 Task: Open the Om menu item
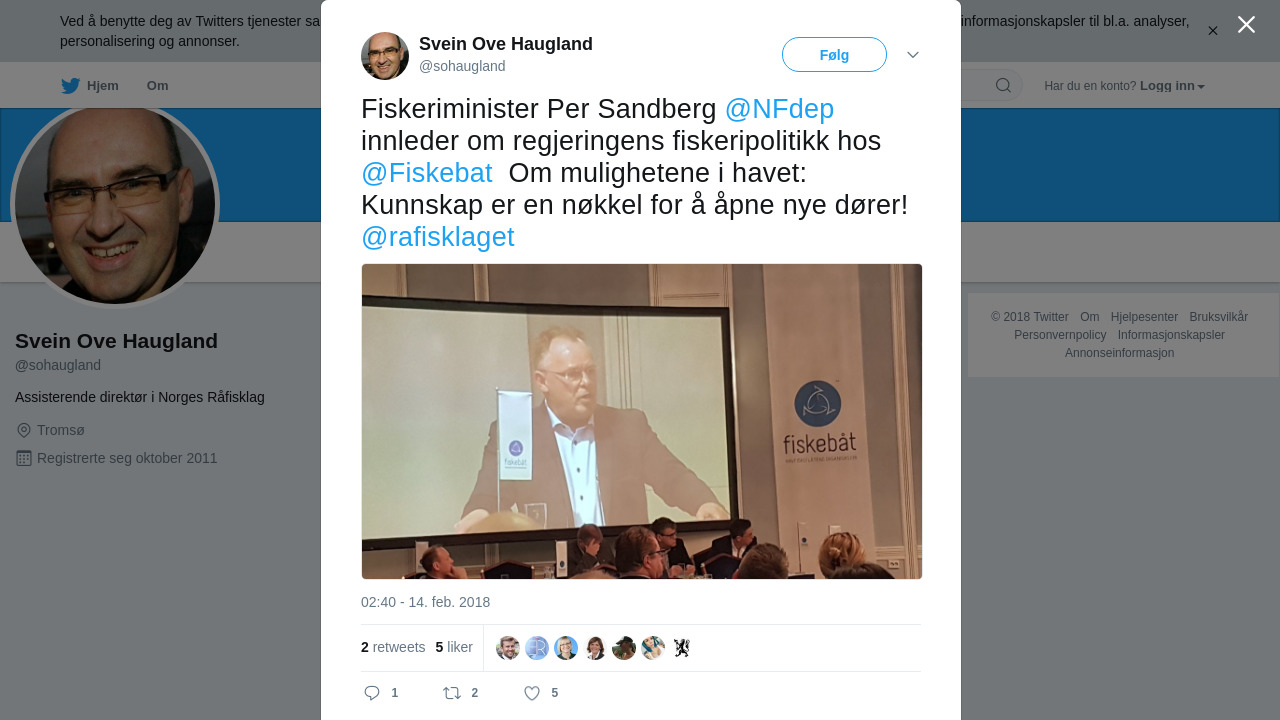coord(157,86)
